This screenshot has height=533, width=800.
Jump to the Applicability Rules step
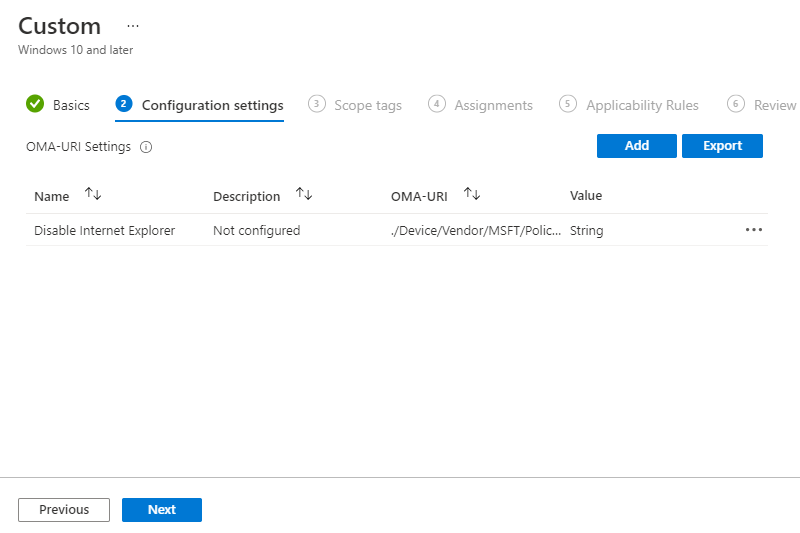[x=642, y=105]
